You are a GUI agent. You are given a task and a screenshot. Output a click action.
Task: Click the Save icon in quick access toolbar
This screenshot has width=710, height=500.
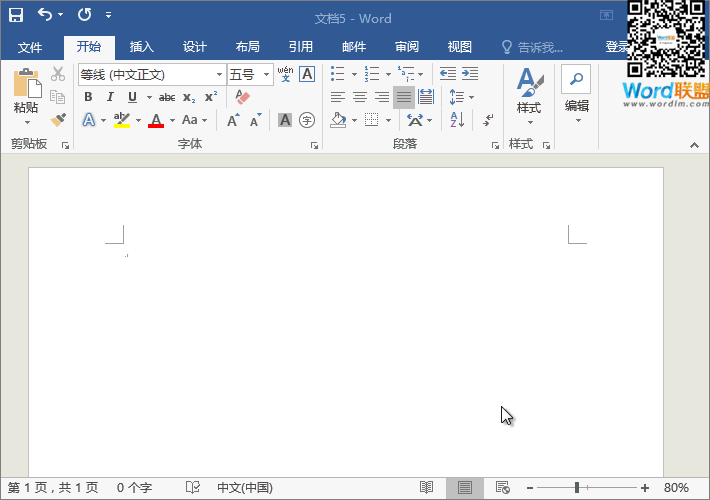pyautogui.click(x=16, y=15)
